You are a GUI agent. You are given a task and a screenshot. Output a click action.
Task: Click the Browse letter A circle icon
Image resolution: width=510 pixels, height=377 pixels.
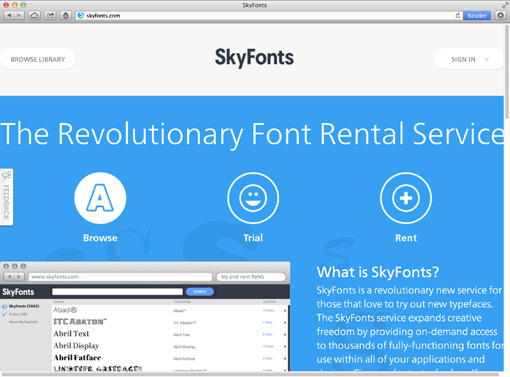tap(100, 198)
